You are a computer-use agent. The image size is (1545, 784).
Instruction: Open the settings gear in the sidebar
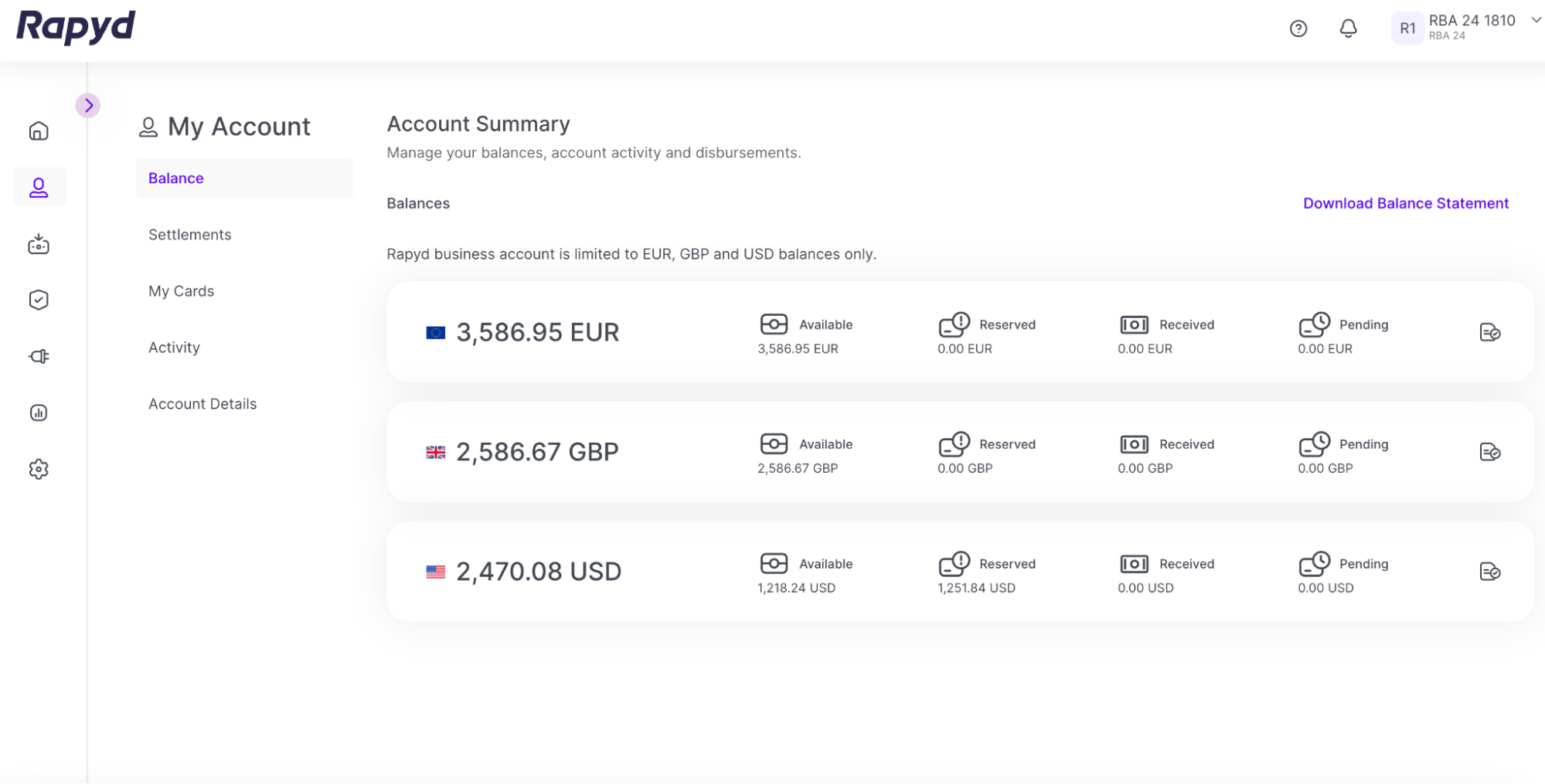point(39,469)
